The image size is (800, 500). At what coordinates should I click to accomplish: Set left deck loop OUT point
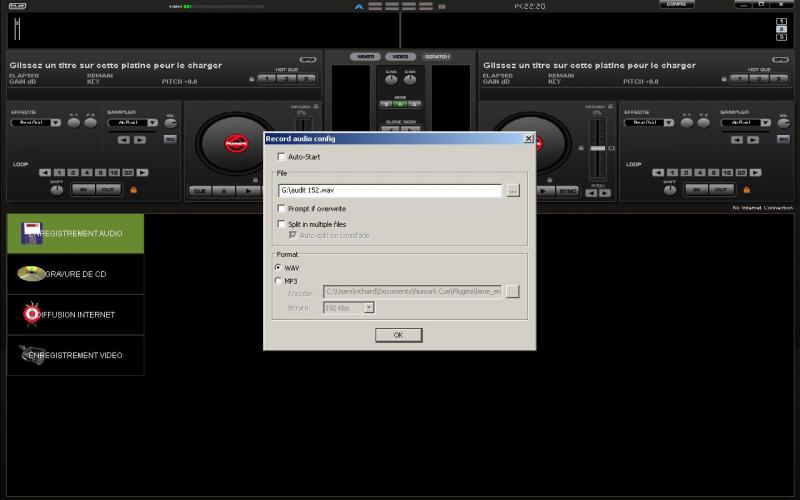click(x=108, y=190)
